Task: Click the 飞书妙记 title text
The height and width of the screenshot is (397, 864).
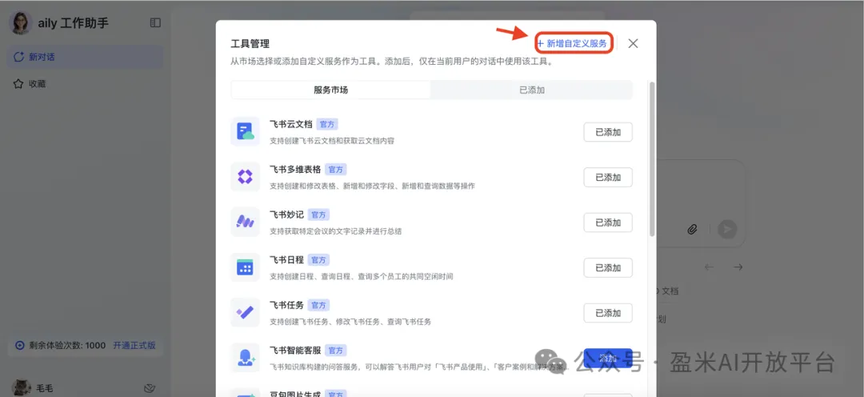Action: pyautogui.click(x=287, y=214)
